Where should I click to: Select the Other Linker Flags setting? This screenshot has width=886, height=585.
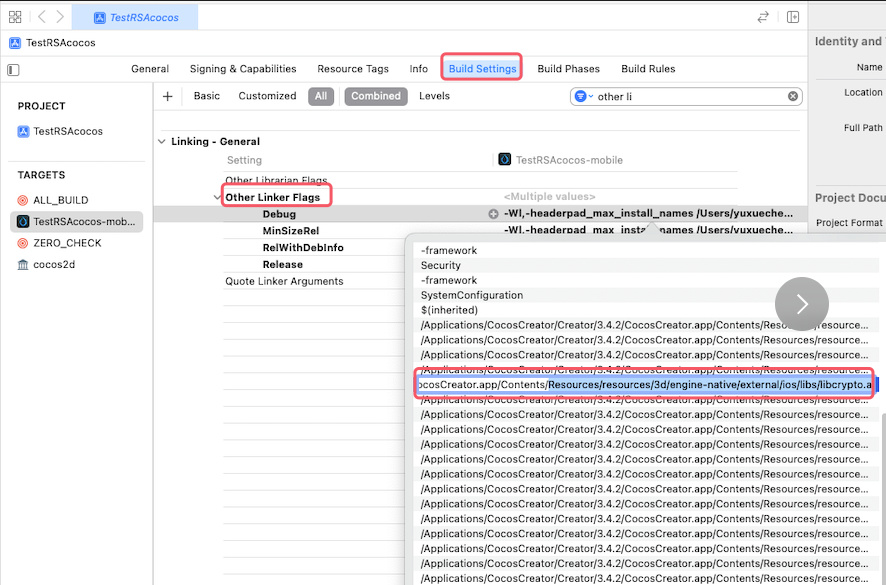[273, 197]
